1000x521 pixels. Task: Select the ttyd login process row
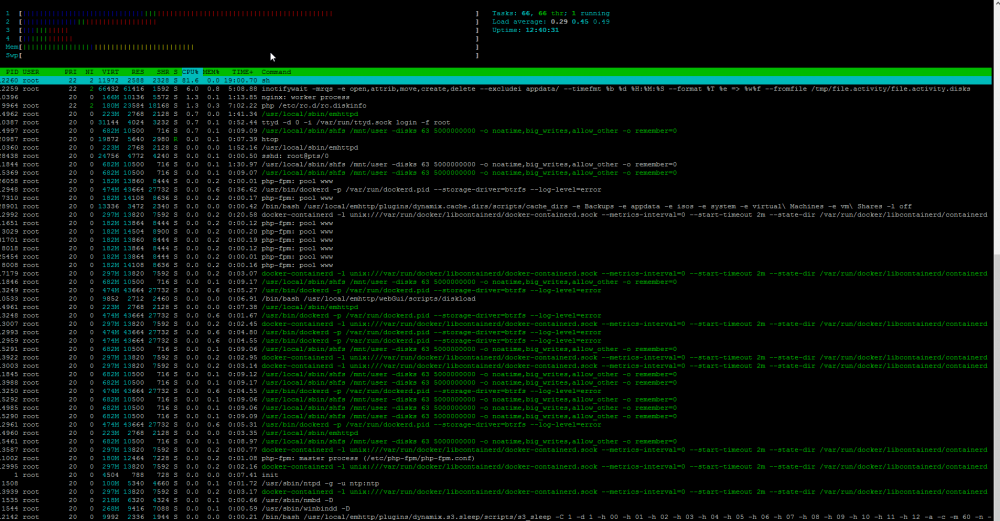click(x=496, y=122)
